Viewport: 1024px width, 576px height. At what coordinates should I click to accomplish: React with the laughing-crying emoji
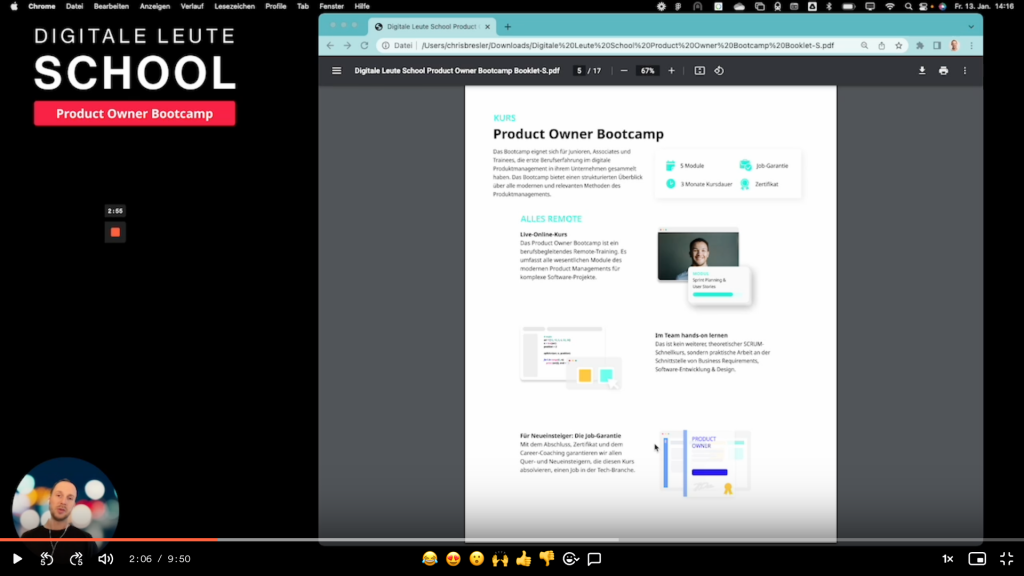click(430, 559)
